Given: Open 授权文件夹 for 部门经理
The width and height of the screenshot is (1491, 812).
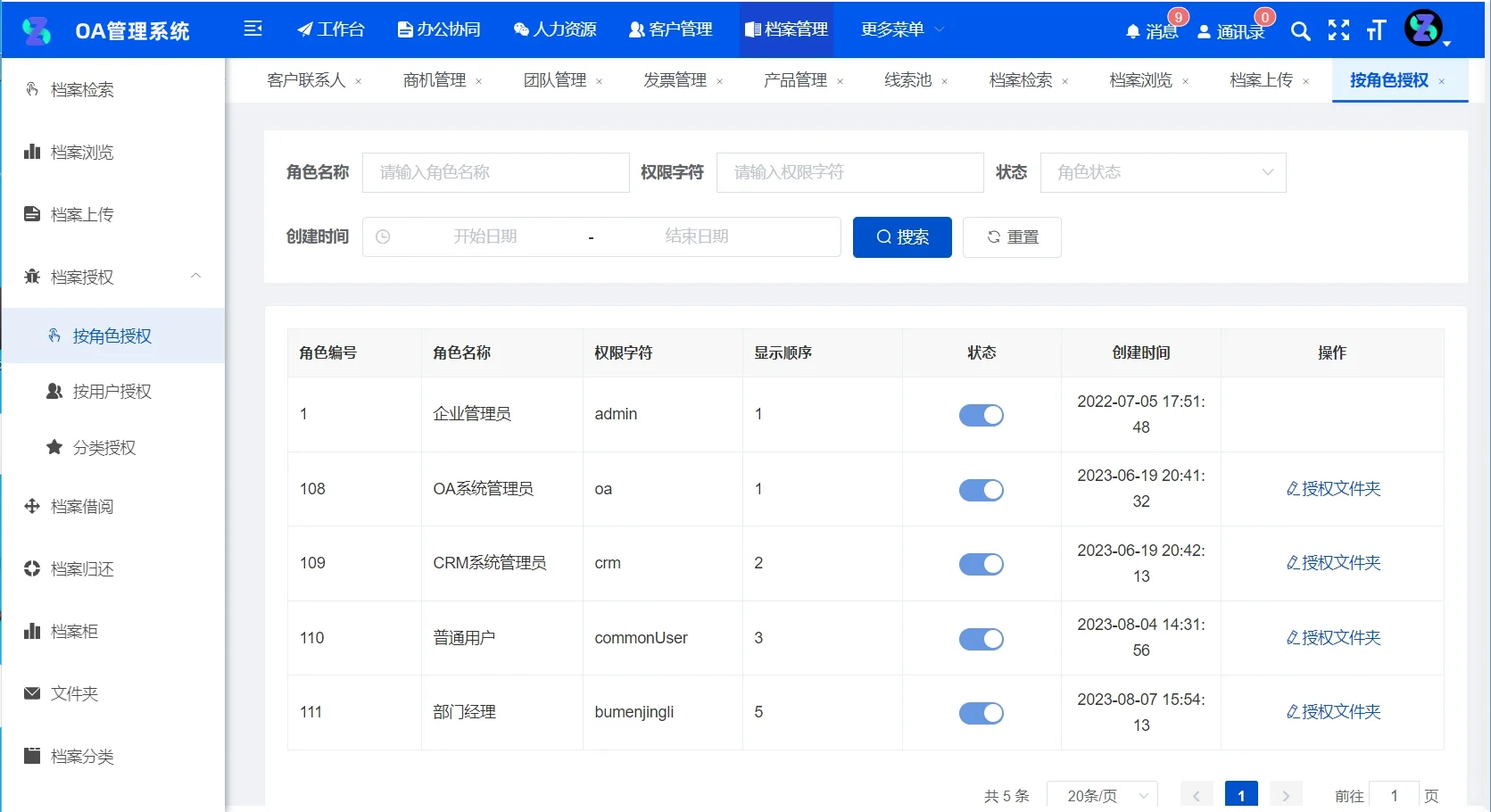Looking at the screenshot, I should (1332, 712).
